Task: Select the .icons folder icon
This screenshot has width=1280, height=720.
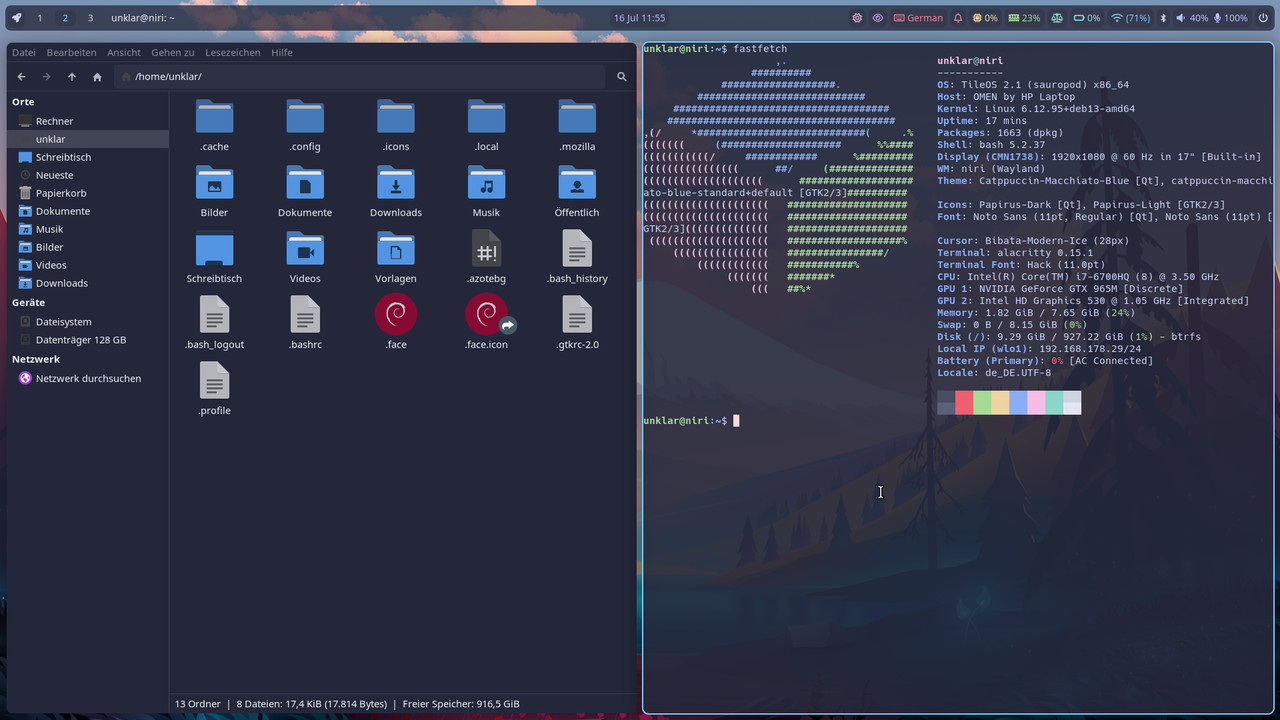Action: [x=396, y=117]
